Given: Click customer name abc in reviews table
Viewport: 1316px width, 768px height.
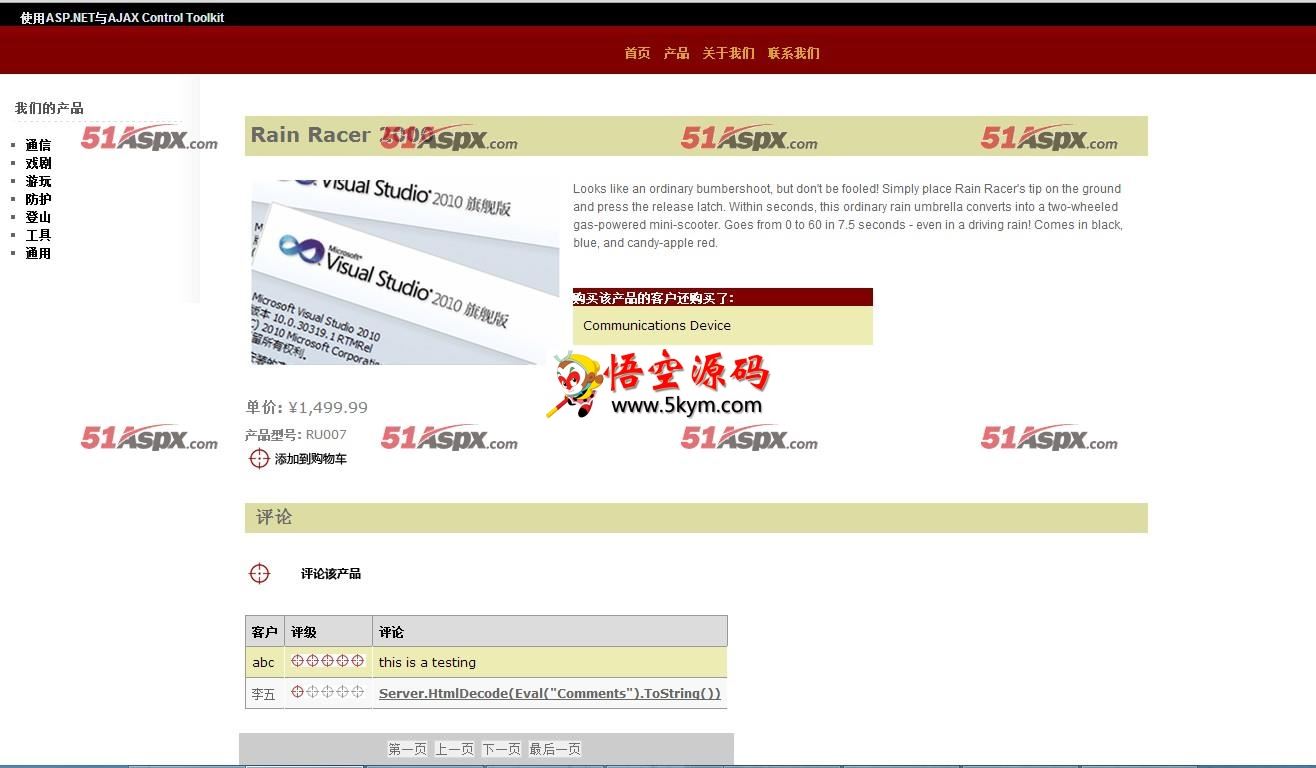Looking at the screenshot, I should coord(263,662).
